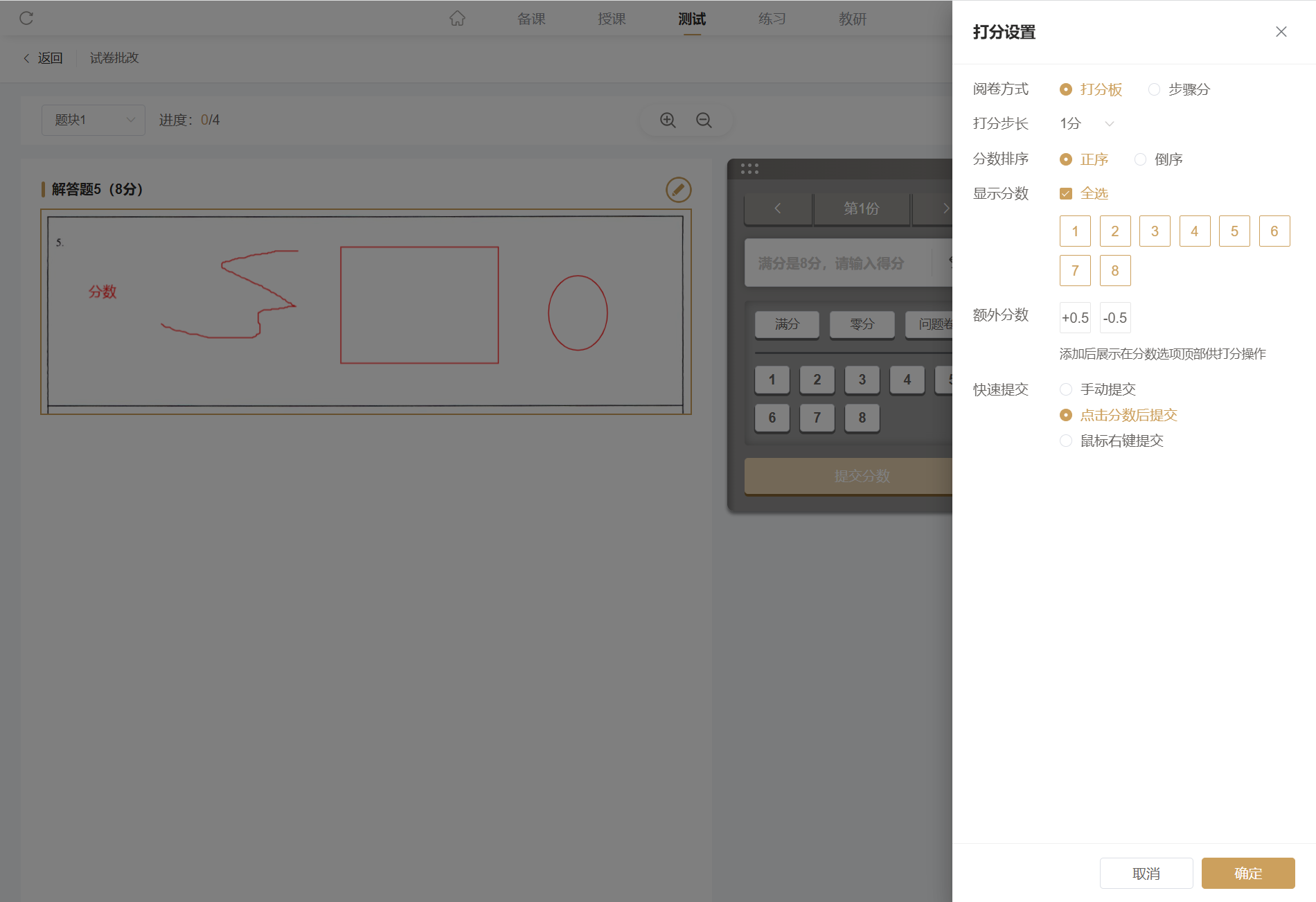Click the pencil edit icon for 解答题5

pyautogui.click(x=679, y=190)
